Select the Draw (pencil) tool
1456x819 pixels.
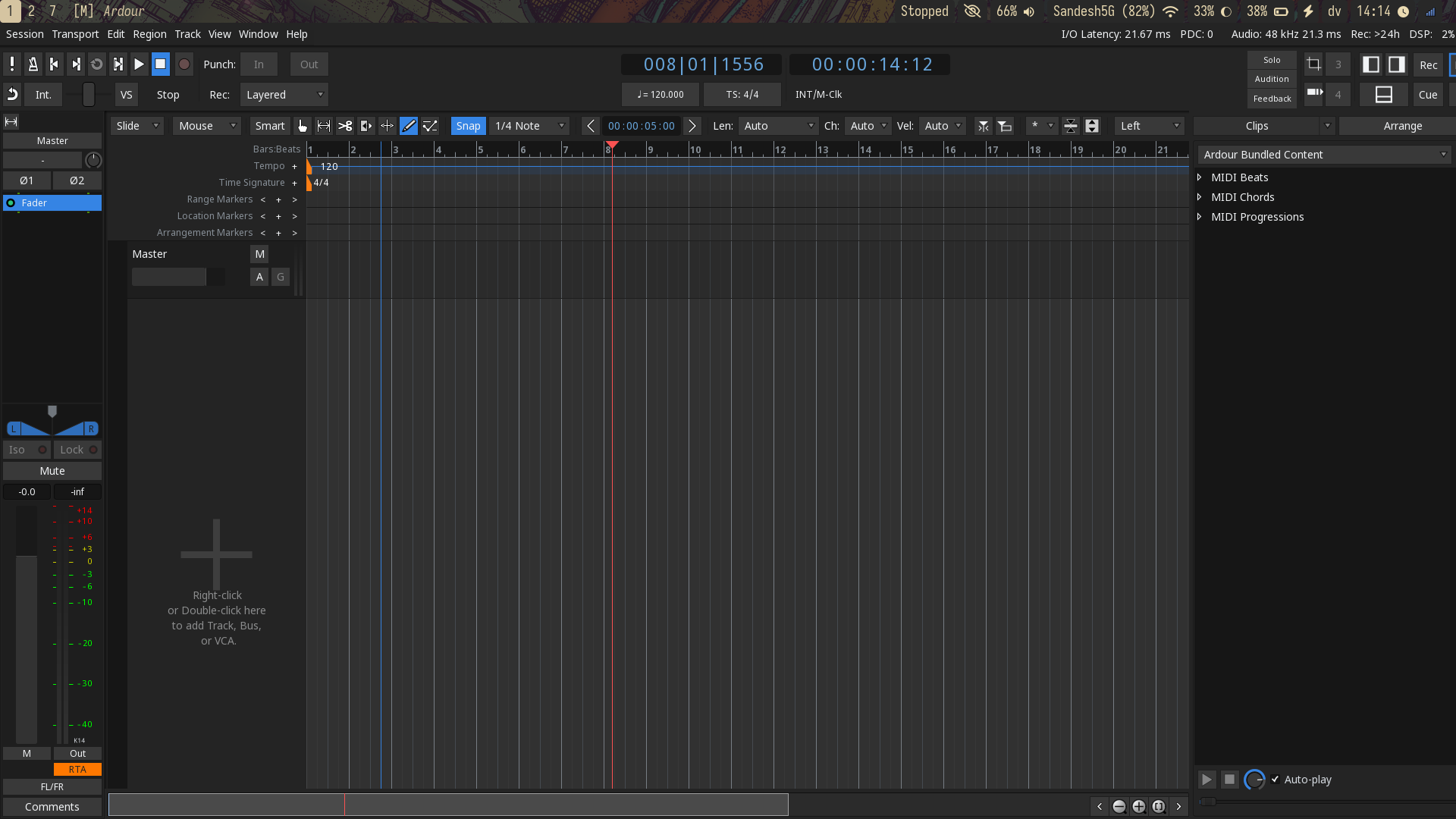(408, 126)
